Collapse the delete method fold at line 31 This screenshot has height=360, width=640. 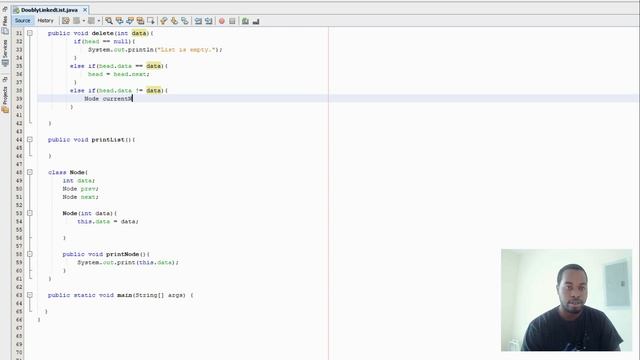tap(30, 33)
